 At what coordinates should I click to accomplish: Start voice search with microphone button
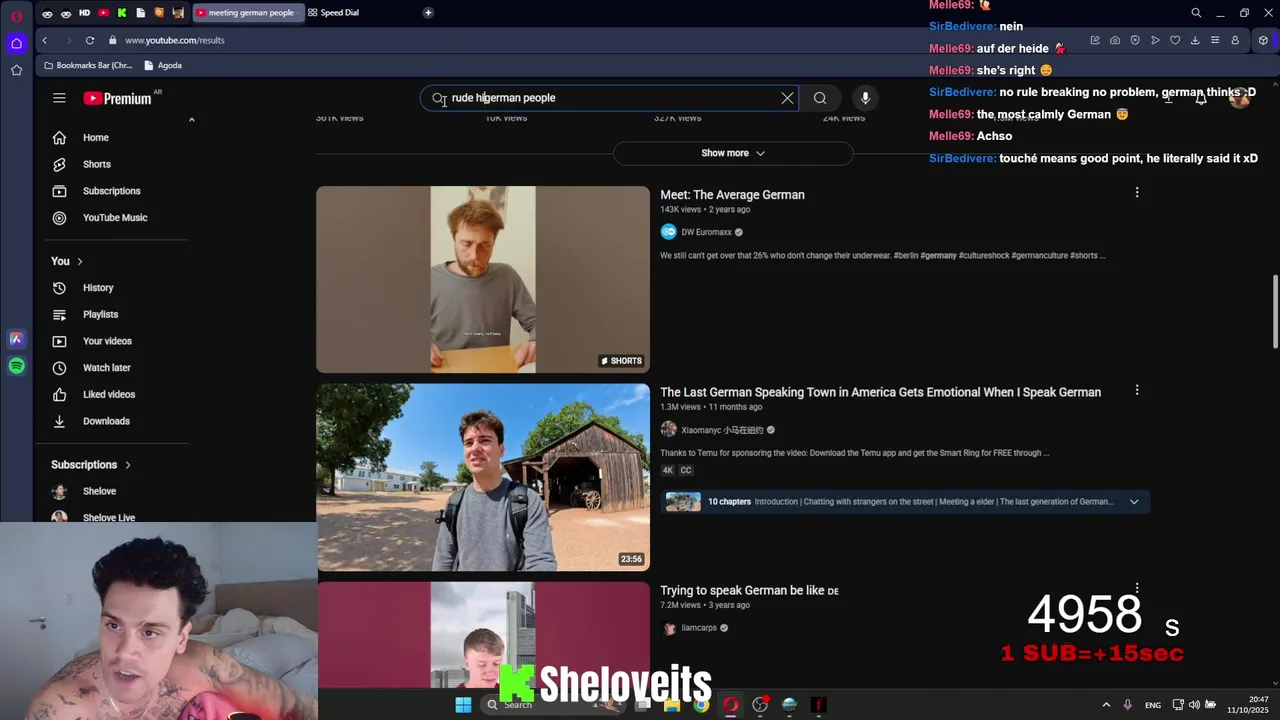pos(865,98)
